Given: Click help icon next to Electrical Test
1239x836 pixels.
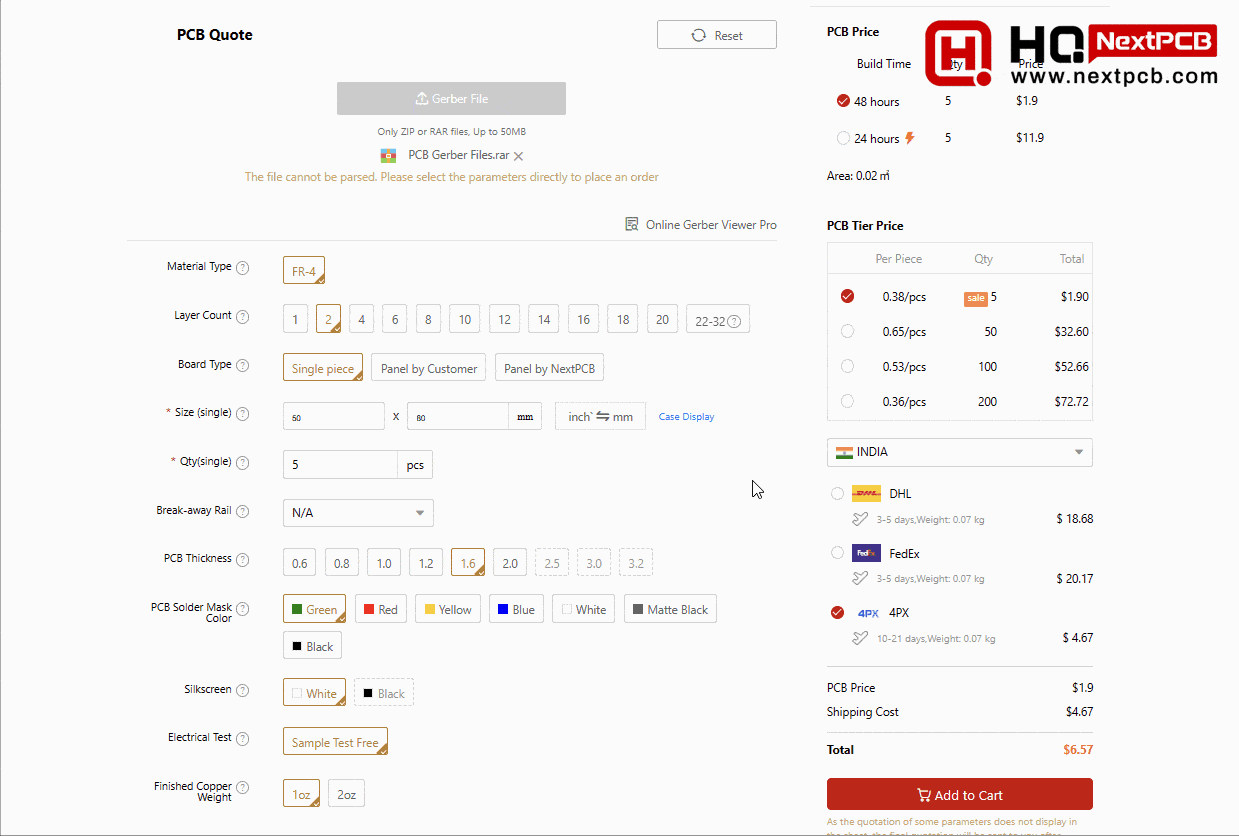Looking at the screenshot, I should [242, 739].
